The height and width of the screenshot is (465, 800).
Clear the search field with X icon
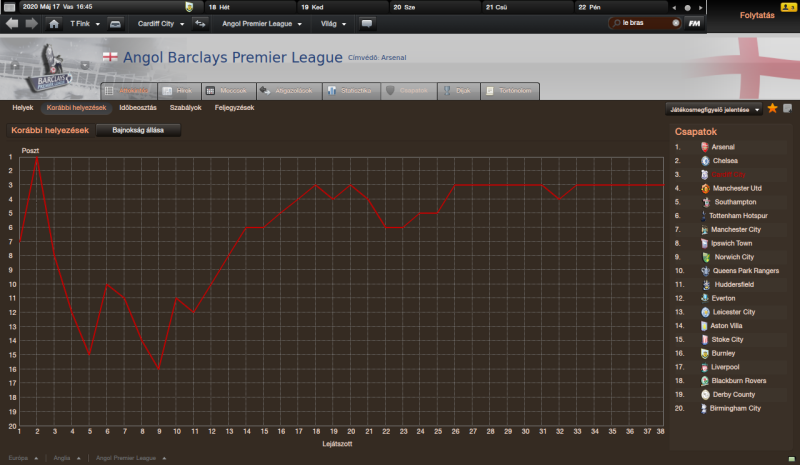point(677,23)
